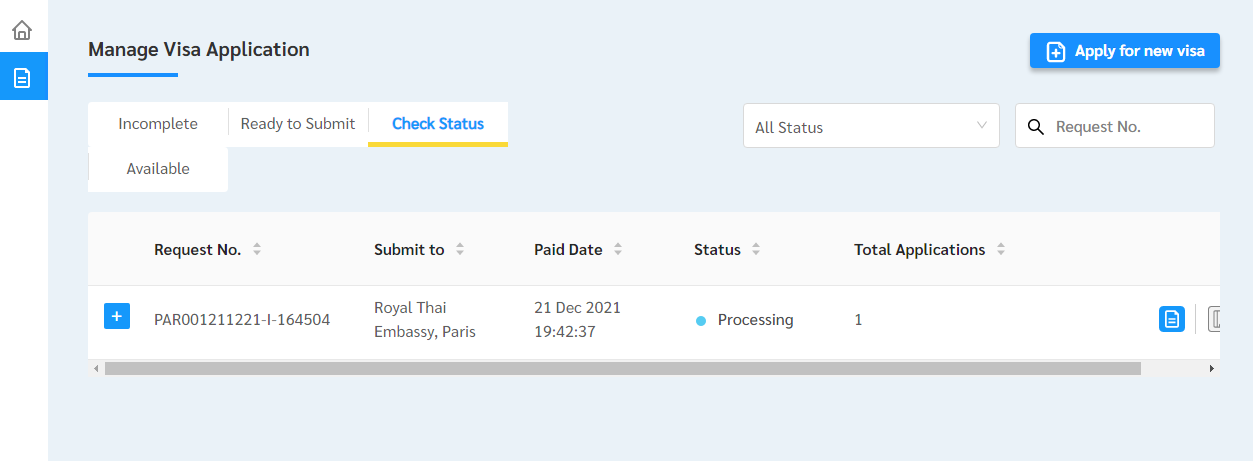Sort by Request No. column
Screen dimensions: 1253x461
257,250
